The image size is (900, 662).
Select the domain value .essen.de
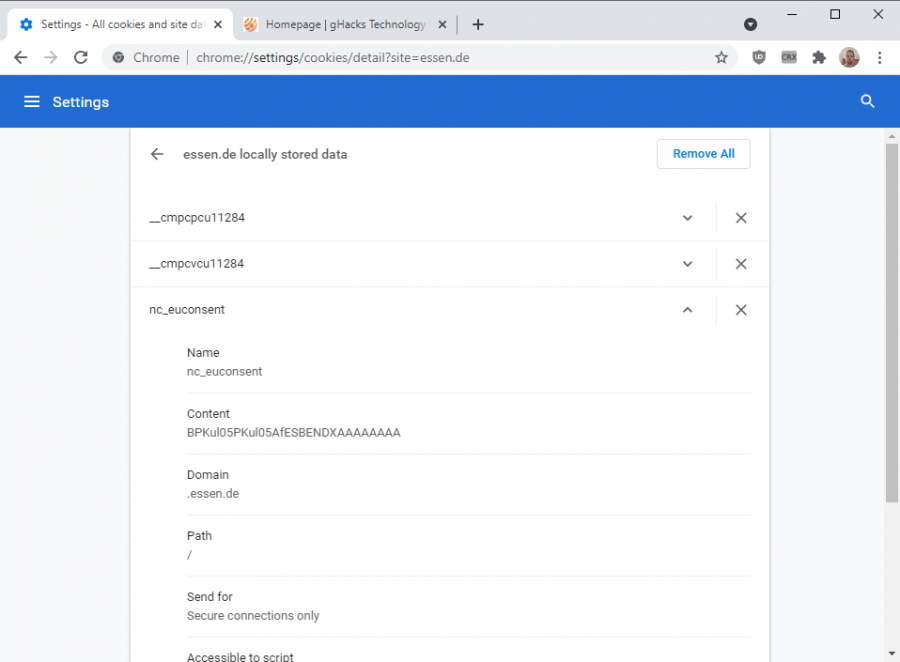212,493
